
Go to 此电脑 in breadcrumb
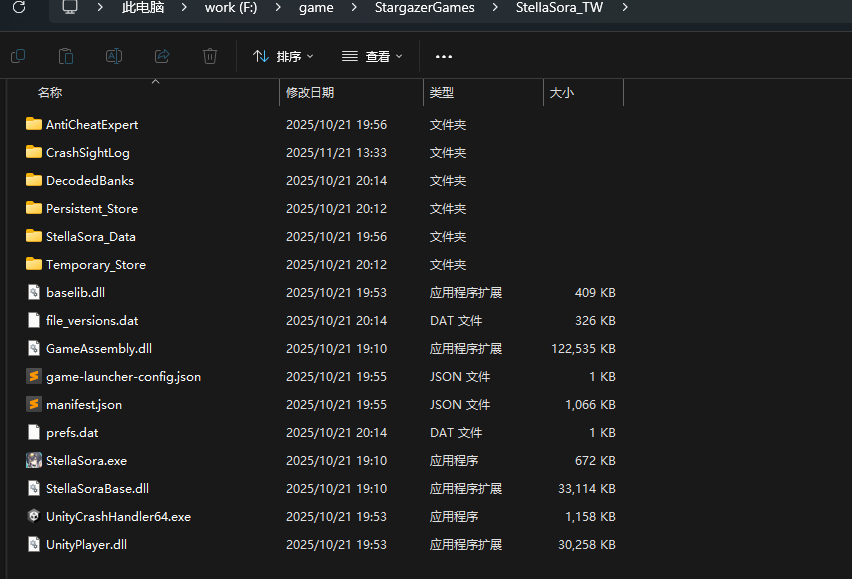click(x=143, y=8)
